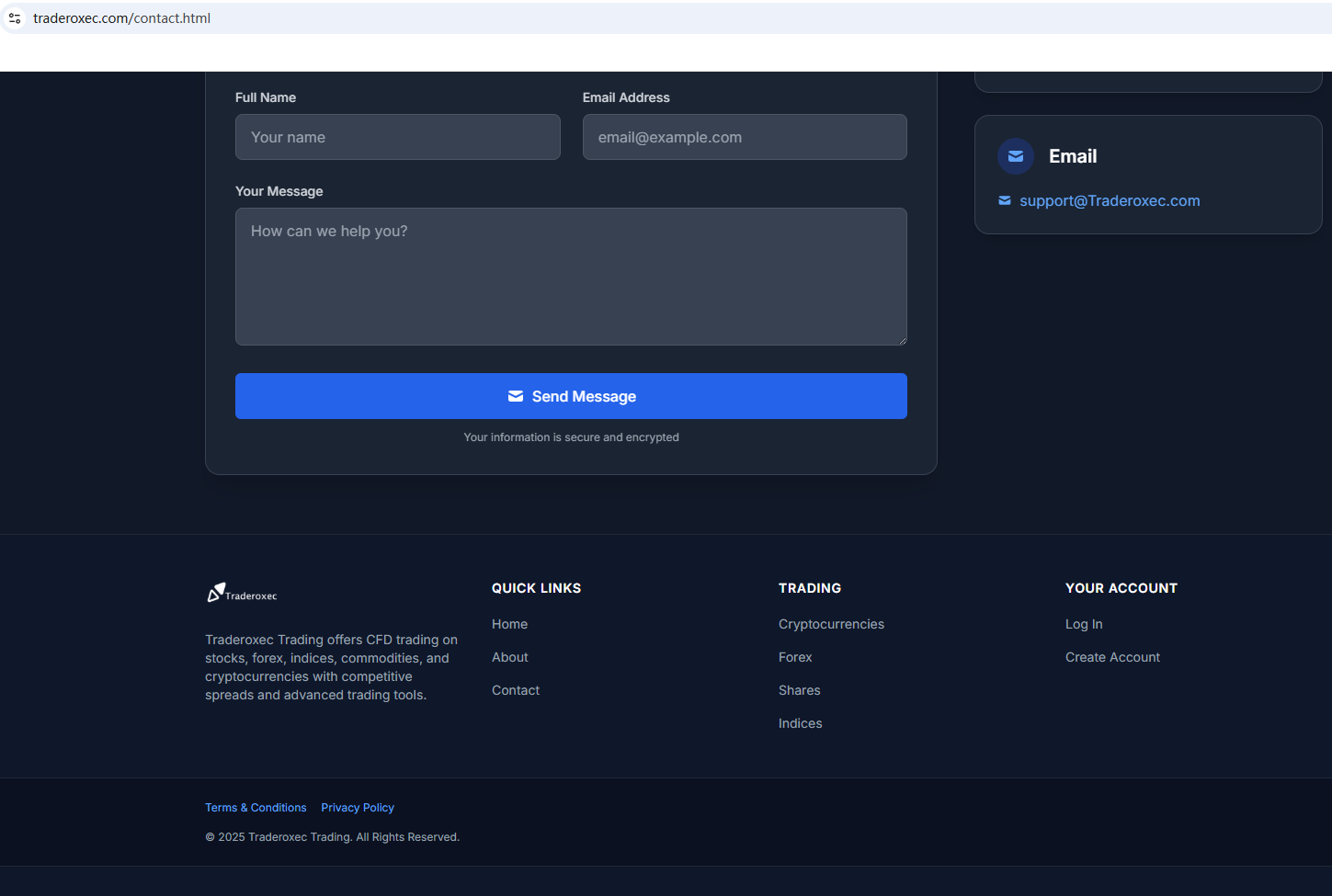This screenshot has height=896, width=1332.
Task: Select the Your Message text area
Action: point(571,276)
